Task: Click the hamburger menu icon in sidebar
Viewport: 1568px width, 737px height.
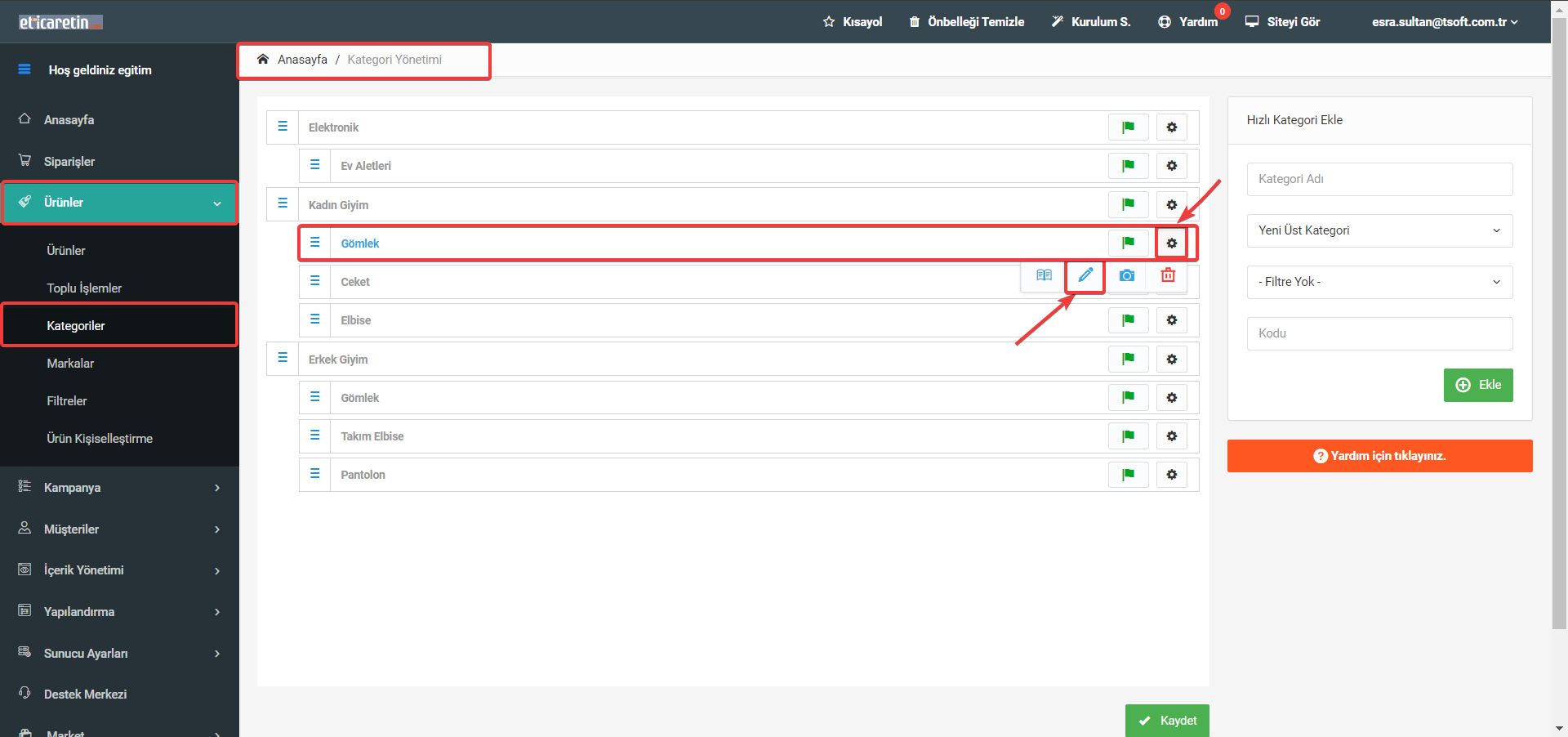Action: [24, 69]
